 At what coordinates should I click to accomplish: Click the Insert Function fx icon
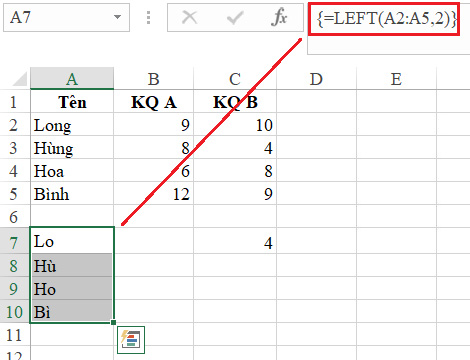pos(279,17)
